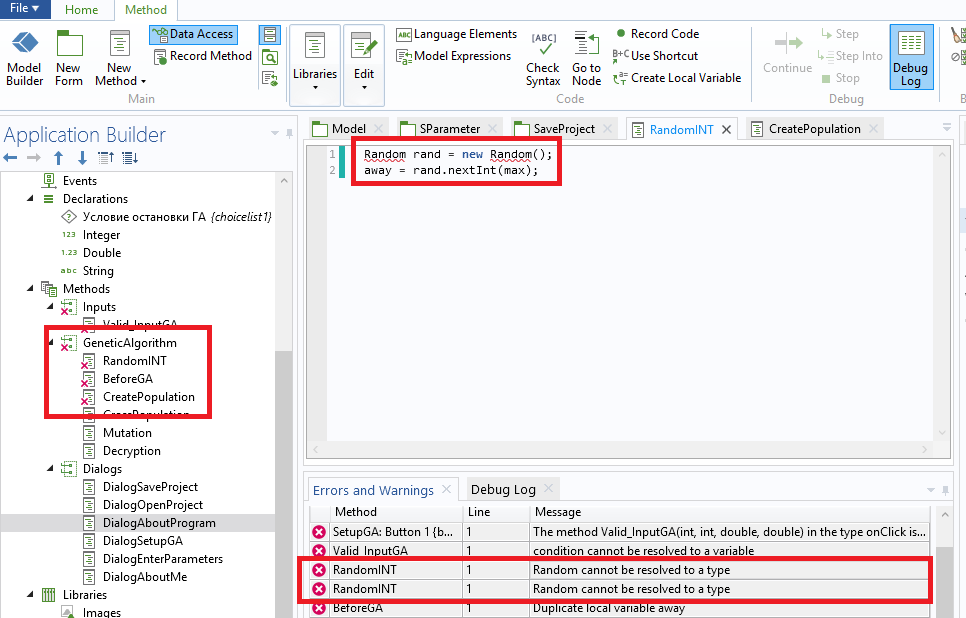966x618 pixels.
Task: Toggle the Debug Log window button
Action: pos(910,58)
